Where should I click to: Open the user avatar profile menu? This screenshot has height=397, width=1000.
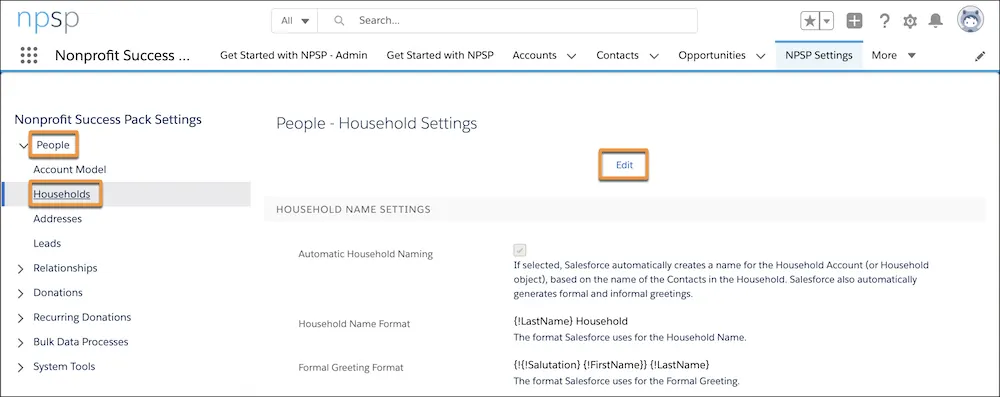click(x=971, y=20)
